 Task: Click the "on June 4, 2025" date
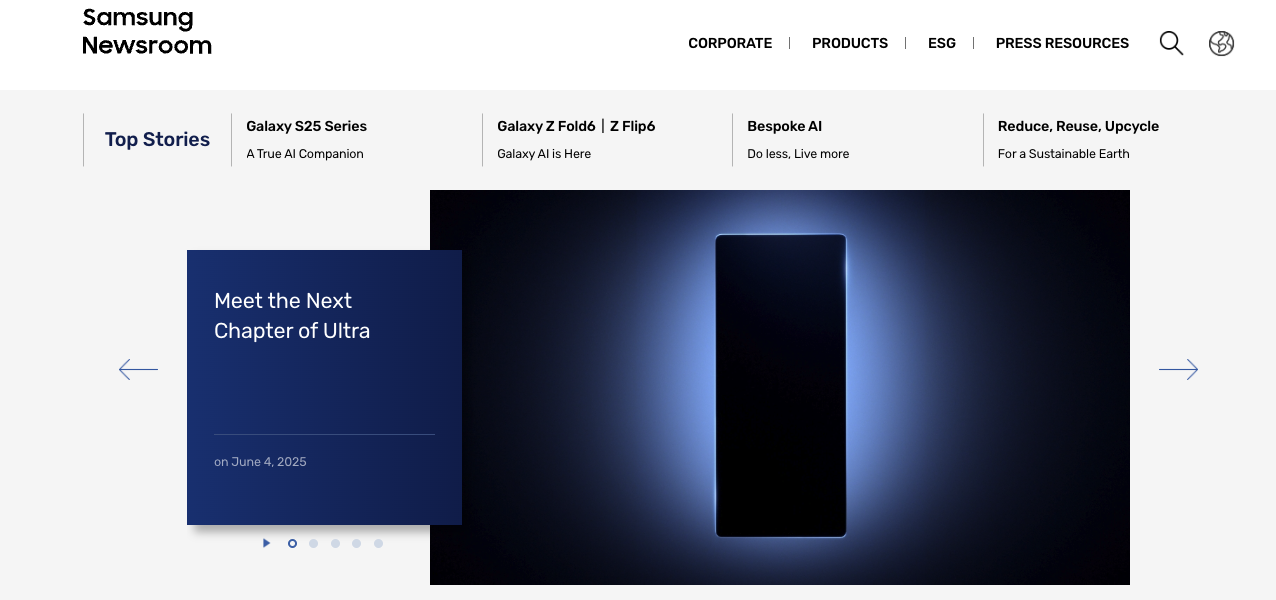point(260,462)
